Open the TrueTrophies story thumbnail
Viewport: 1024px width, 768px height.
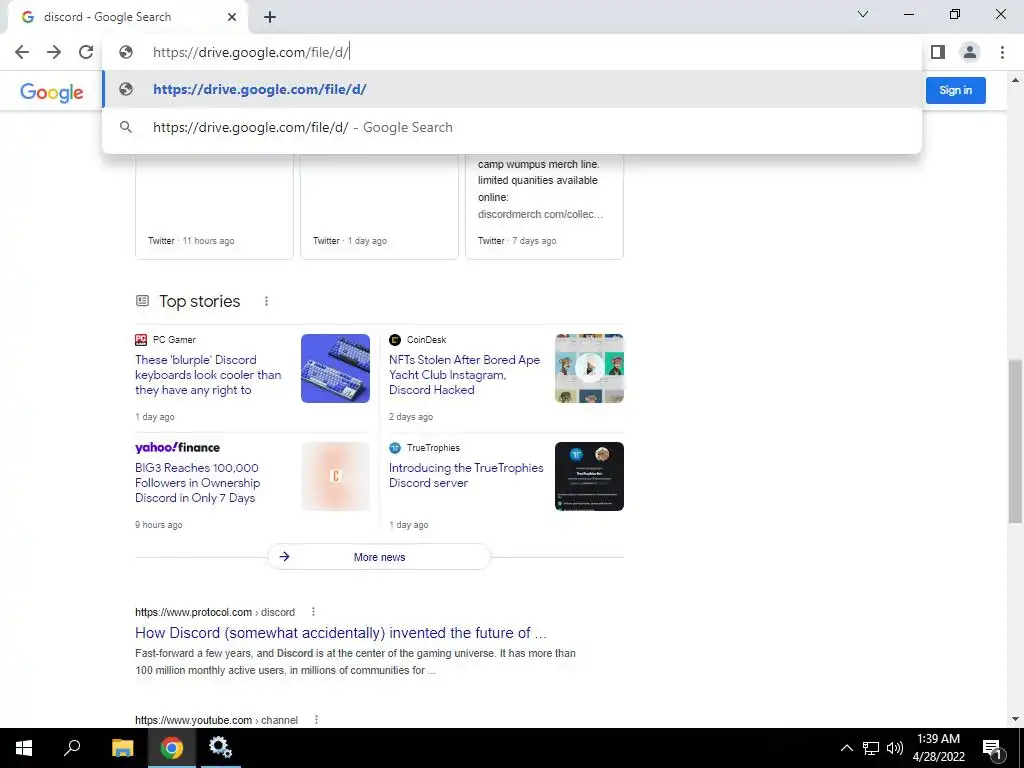(x=589, y=476)
